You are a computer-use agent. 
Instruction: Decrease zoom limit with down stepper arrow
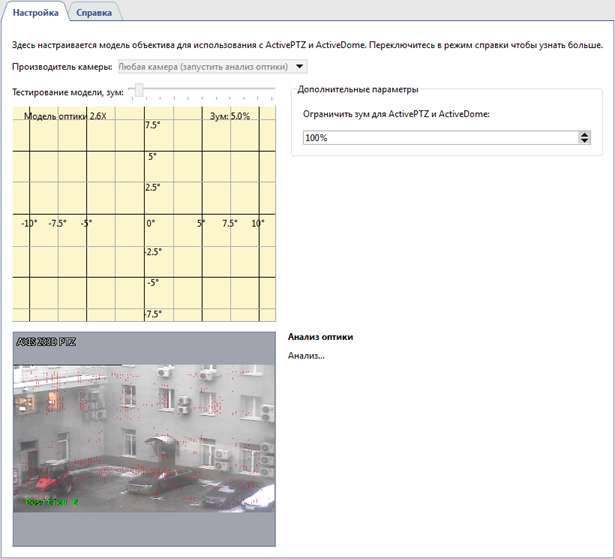(584, 142)
